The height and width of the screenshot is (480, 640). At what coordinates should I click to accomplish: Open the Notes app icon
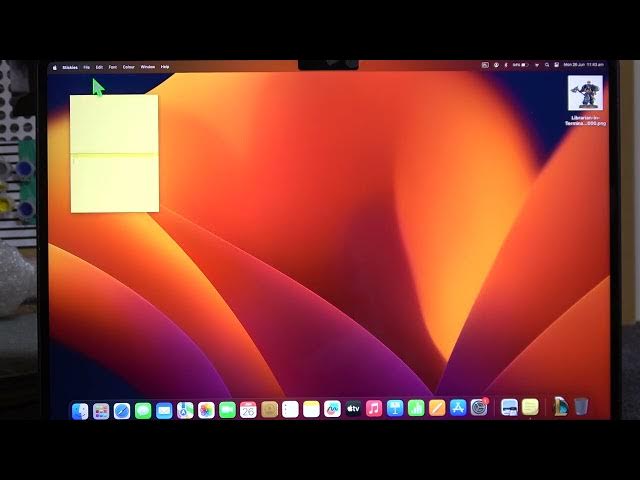(x=311, y=409)
